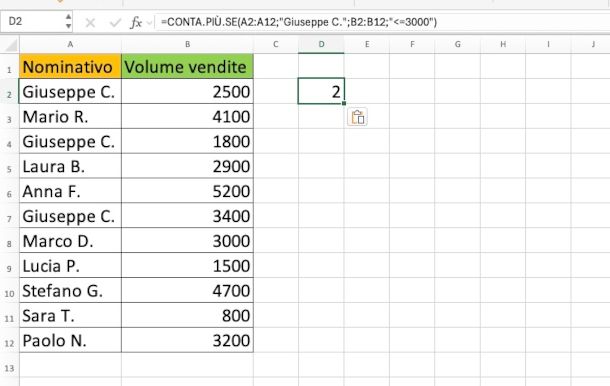Screen dimensions: 610x386
Task: Select column I header
Action: (x=548, y=44)
